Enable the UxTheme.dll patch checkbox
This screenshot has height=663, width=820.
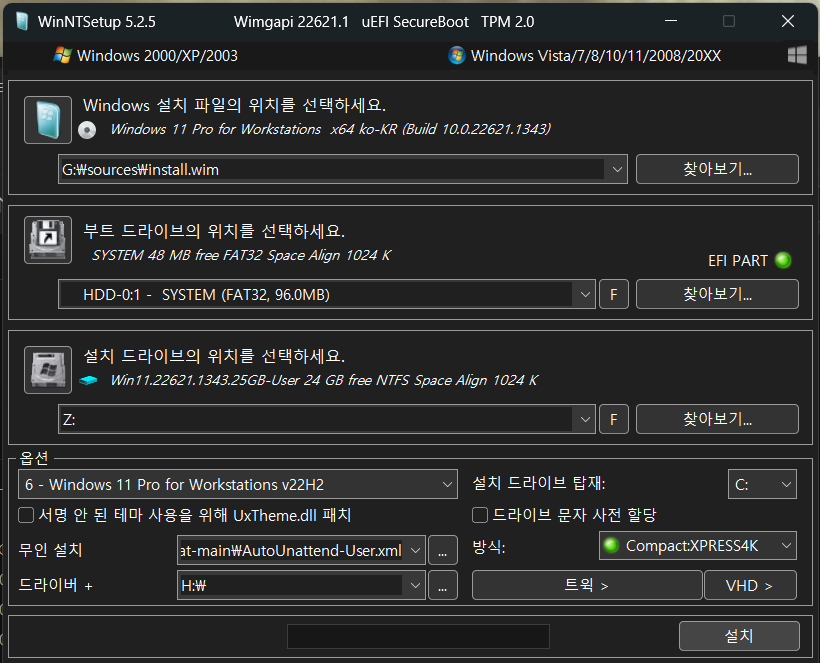tap(26, 515)
